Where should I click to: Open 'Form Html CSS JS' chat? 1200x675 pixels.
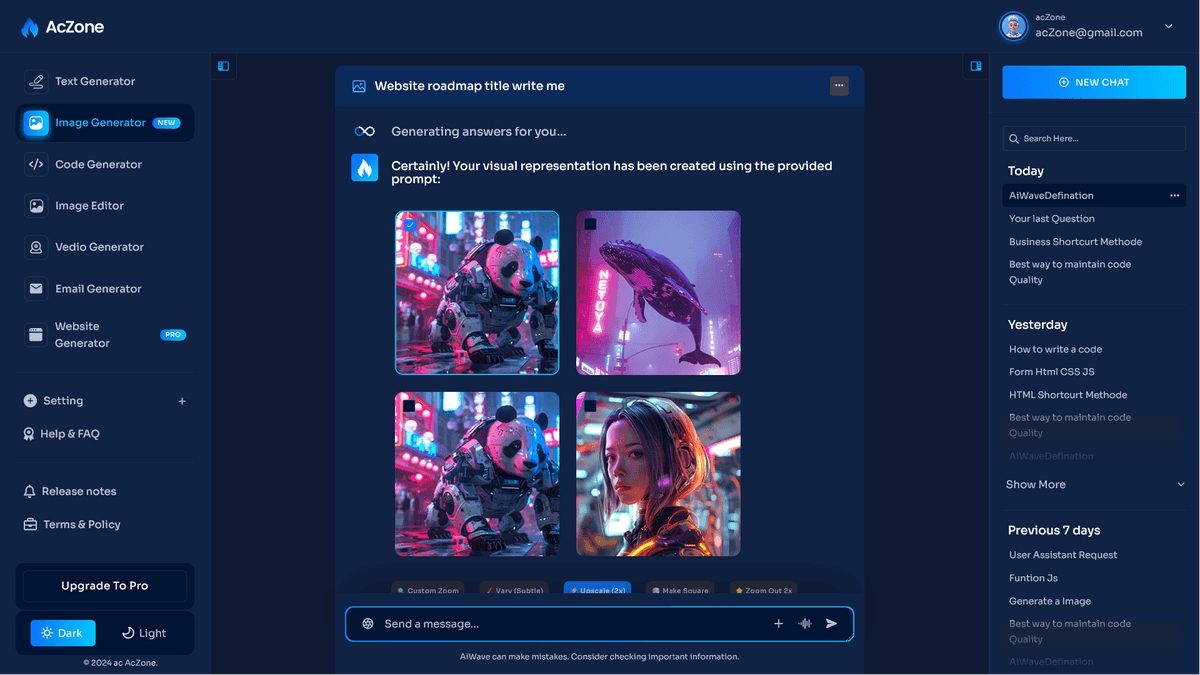(x=1052, y=372)
